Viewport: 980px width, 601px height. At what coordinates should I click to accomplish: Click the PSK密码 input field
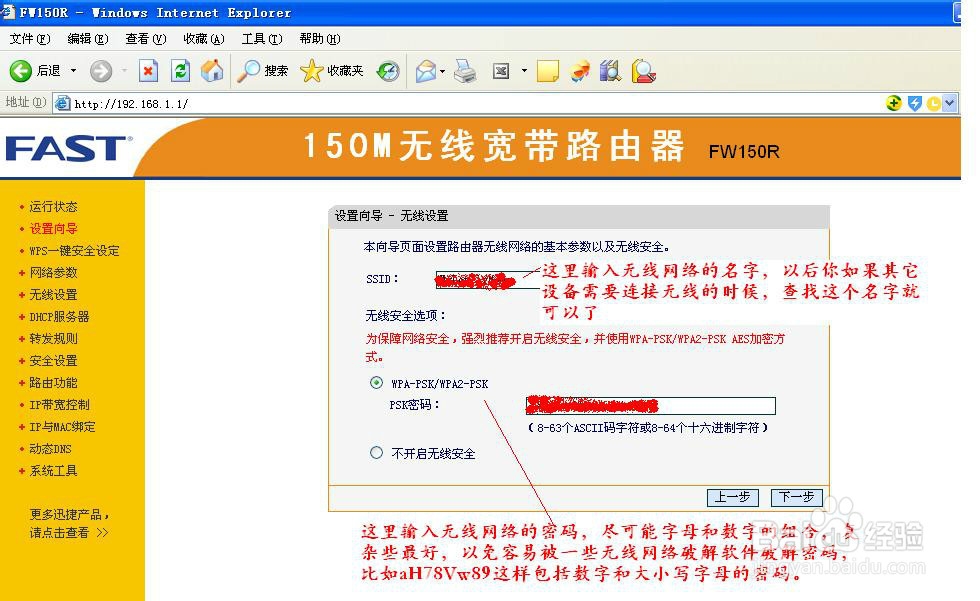tap(651, 405)
